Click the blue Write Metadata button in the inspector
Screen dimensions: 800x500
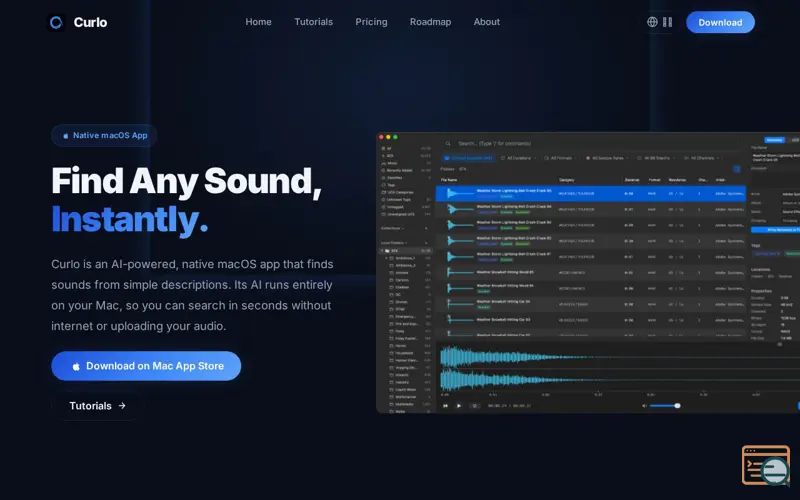(x=776, y=230)
